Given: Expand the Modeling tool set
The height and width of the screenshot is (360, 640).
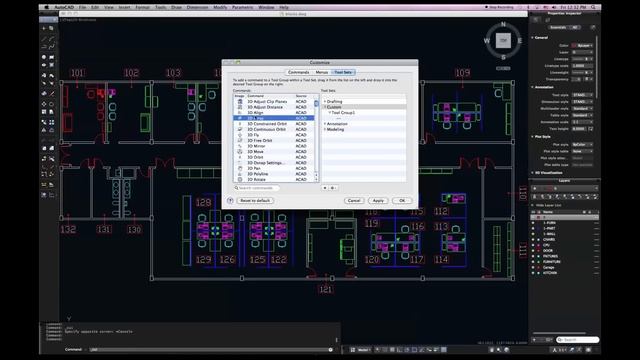Looking at the screenshot, I should (325, 129).
